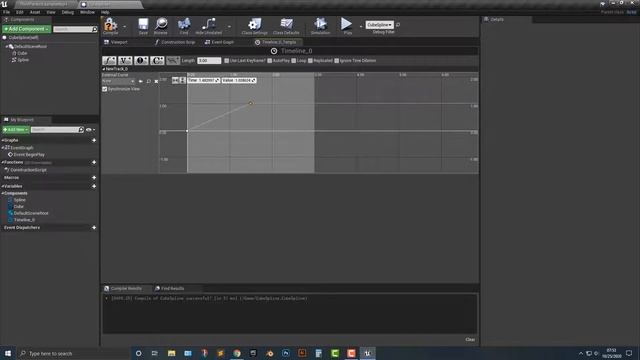Clear the compiler results log

pos(470,340)
